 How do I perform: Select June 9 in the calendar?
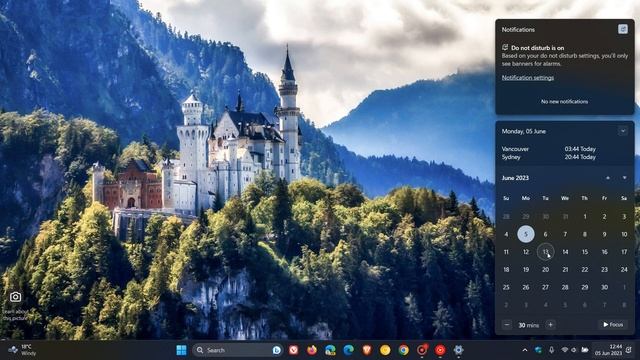604,234
